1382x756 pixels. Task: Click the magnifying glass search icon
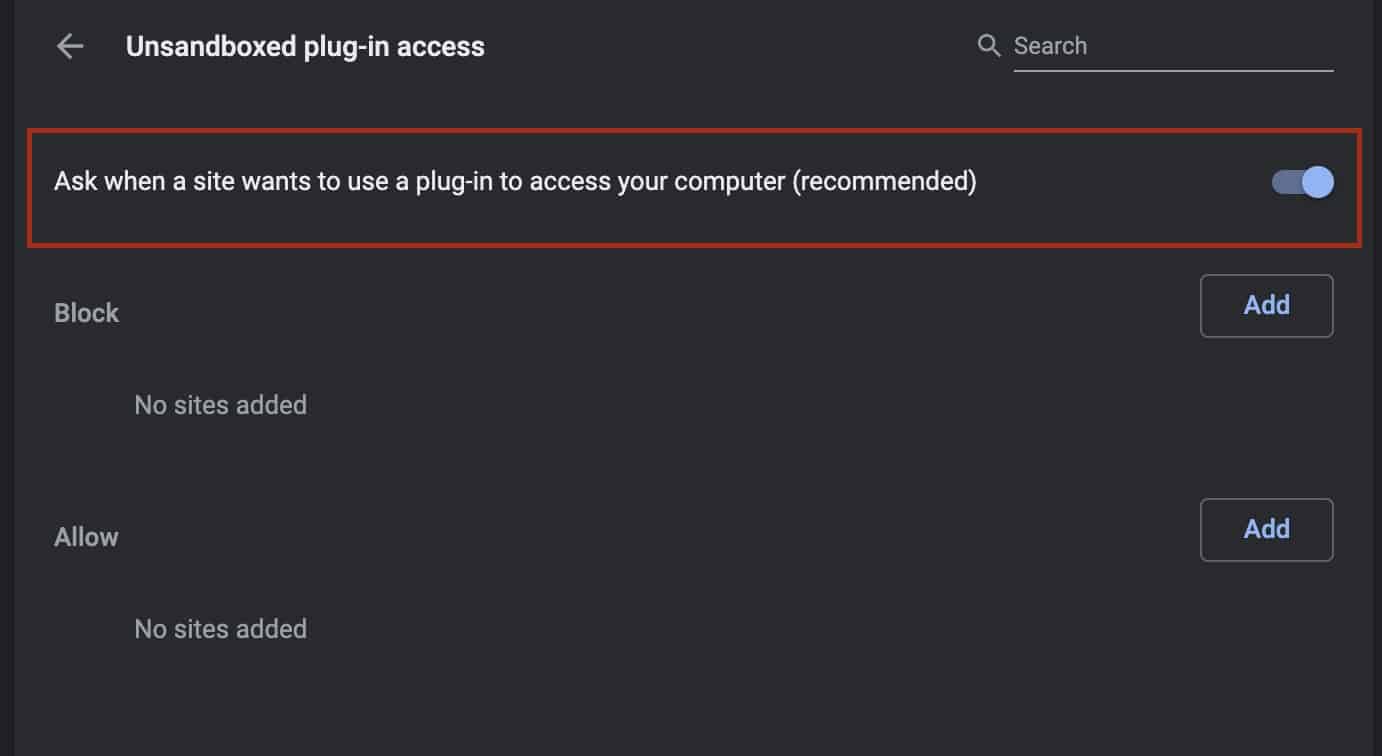(x=988, y=46)
